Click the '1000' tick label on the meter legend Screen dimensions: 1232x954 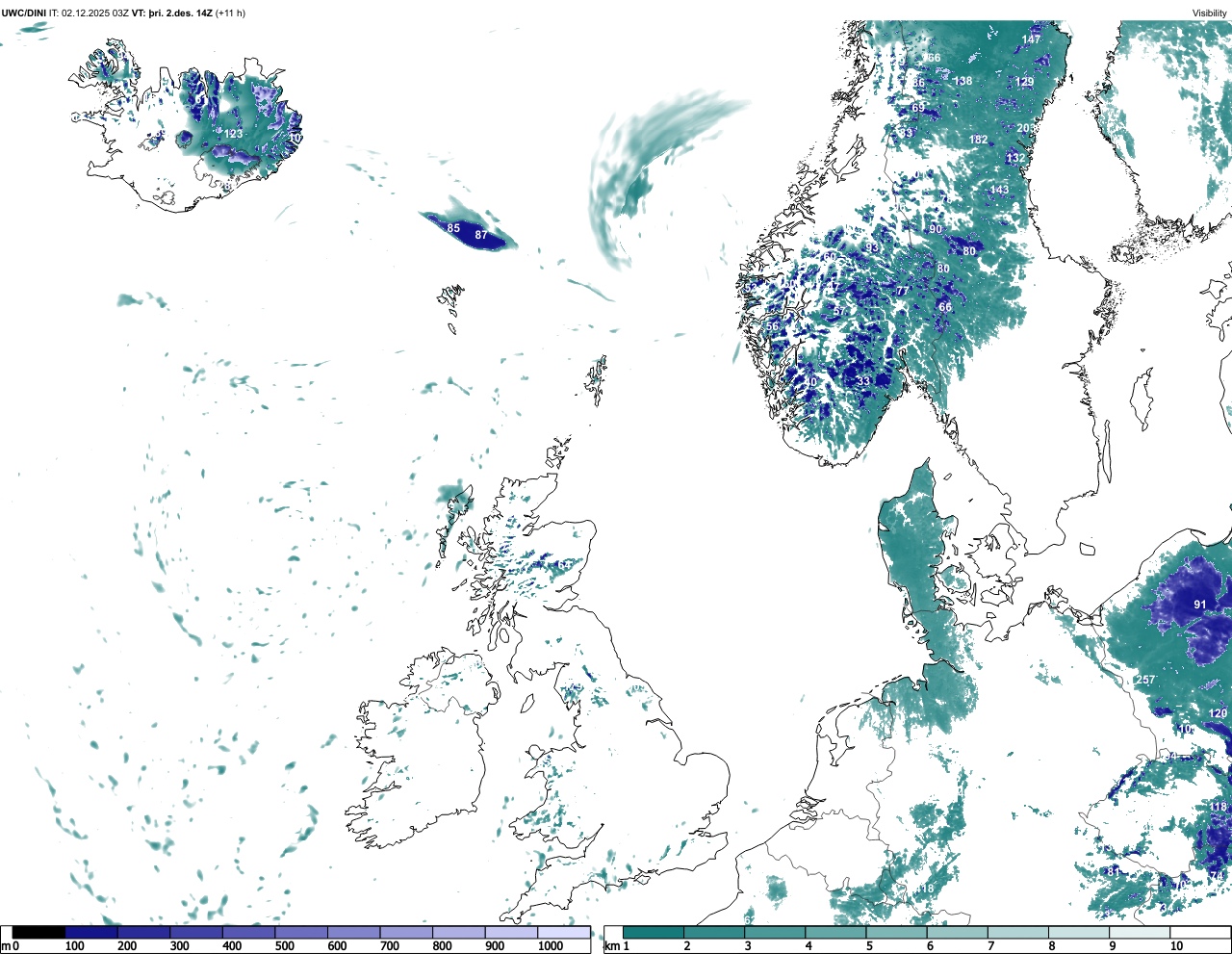(551, 946)
